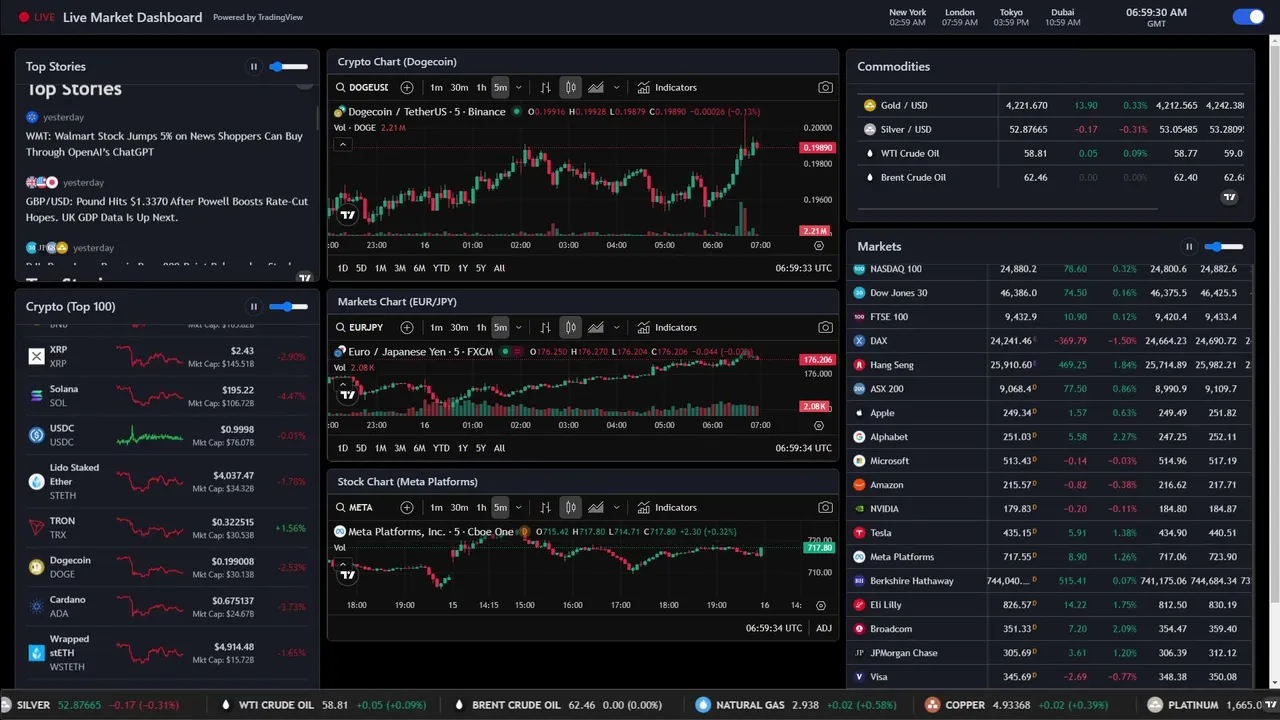The height and width of the screenshot is (720, 1280).
Task: Select bars chart style on EURJPY chart
Action: click(545, 328)
